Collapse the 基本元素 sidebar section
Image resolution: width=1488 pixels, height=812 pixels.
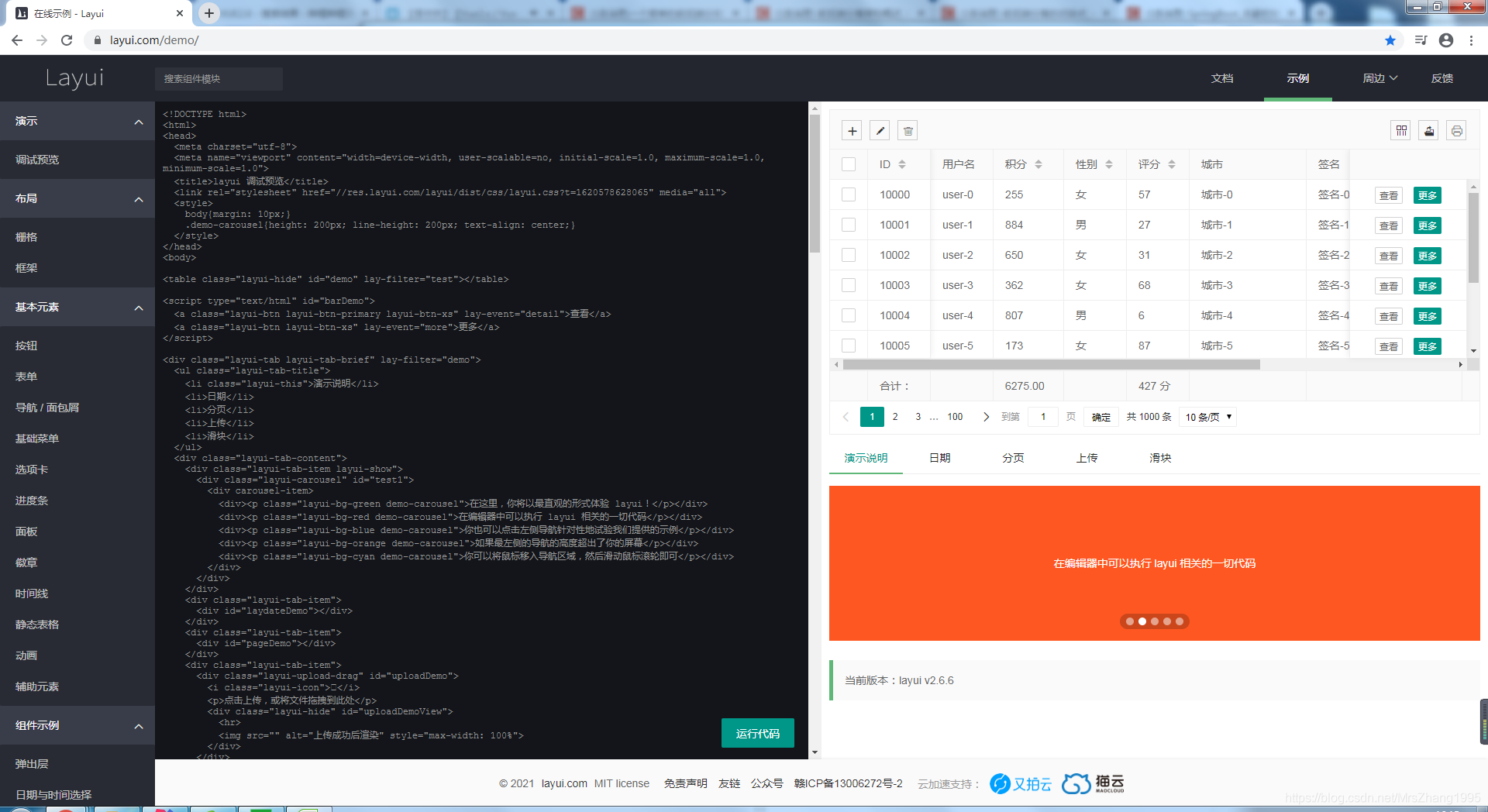pyautogui.click(x=77, y=307)
